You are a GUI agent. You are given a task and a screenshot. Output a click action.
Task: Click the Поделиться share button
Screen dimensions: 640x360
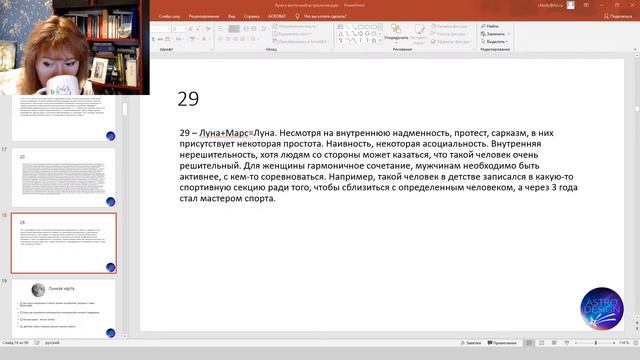pos(618,16)
